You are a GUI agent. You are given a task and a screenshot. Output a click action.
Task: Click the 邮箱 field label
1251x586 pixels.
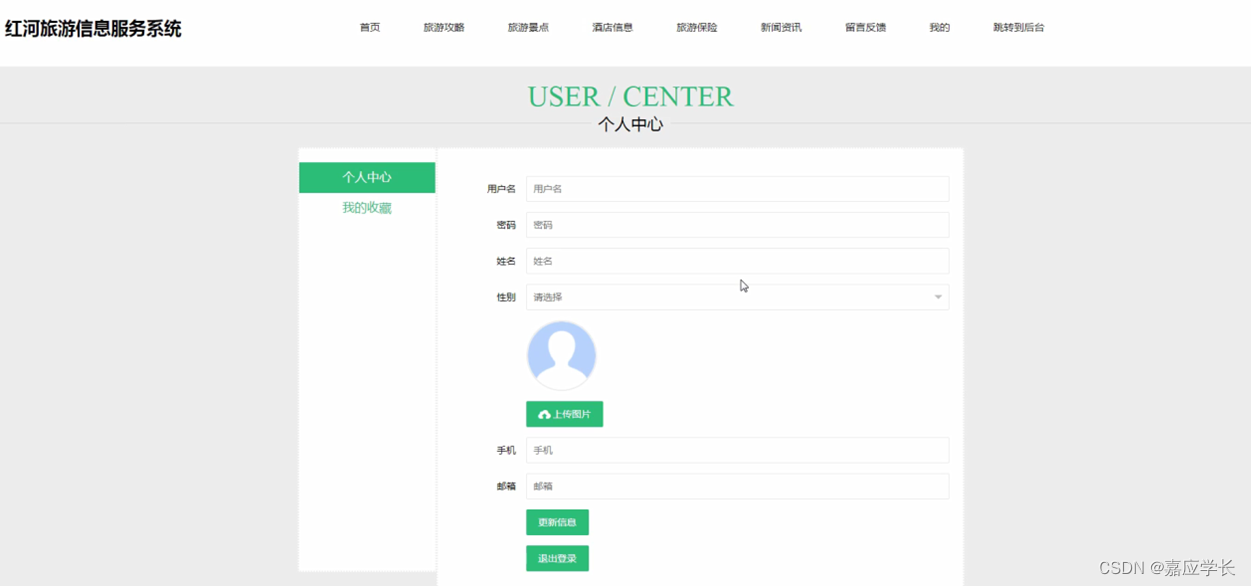(506, 486)
